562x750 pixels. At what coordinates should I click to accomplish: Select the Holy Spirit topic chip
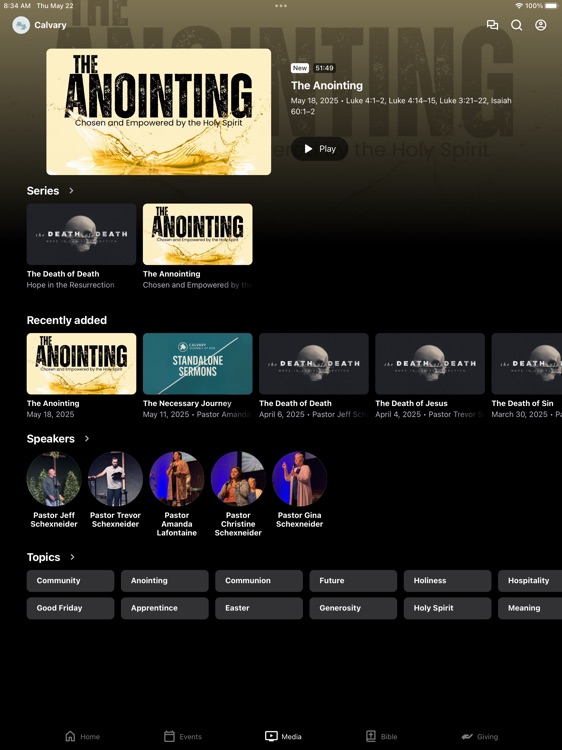click(447, 608)
